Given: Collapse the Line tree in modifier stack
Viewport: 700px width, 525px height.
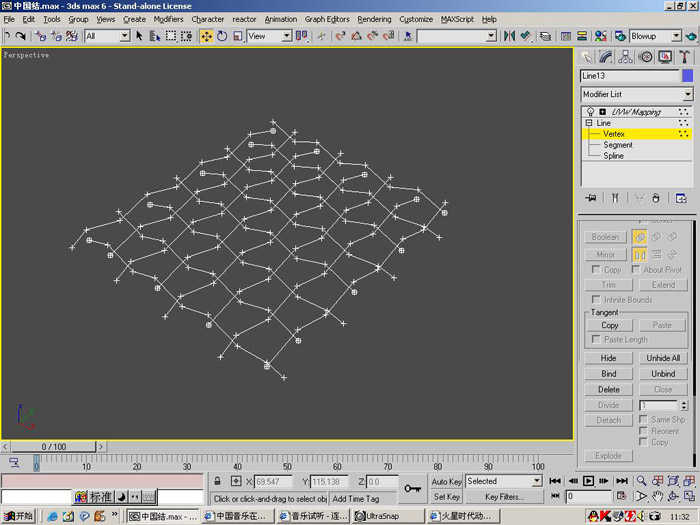Looking at the screenshot, I should [x=589, y=123].
